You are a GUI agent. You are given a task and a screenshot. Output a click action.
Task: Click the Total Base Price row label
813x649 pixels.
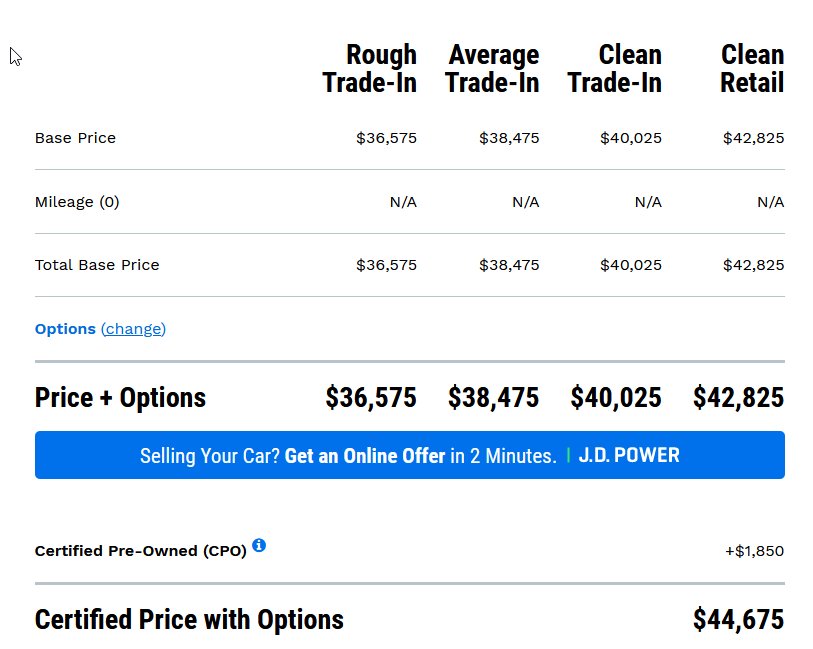point(97,265)
